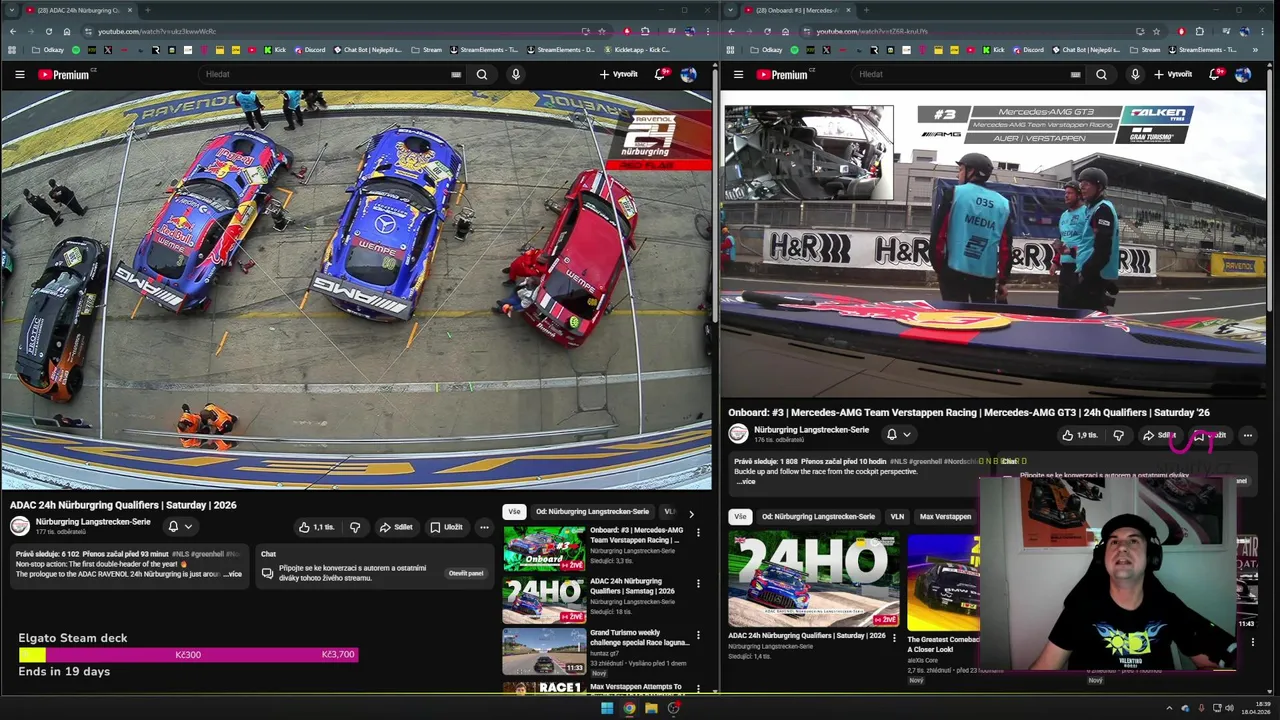Viewport: 1280px width, 720px height.
Task: Switch to Onboard #3 Mercedes browser tab
Action: 797,10
